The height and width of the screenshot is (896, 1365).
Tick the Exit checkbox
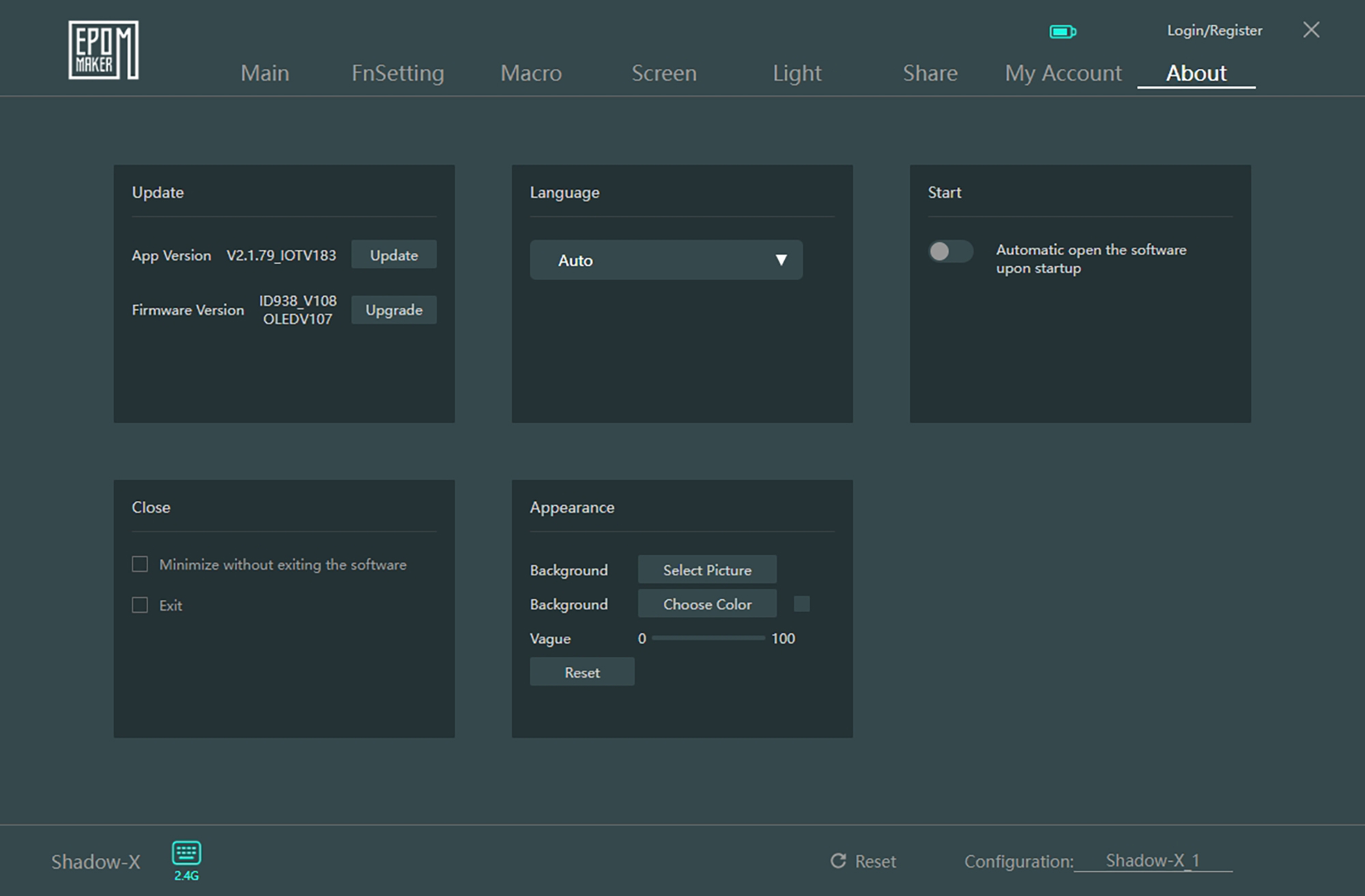140,605
